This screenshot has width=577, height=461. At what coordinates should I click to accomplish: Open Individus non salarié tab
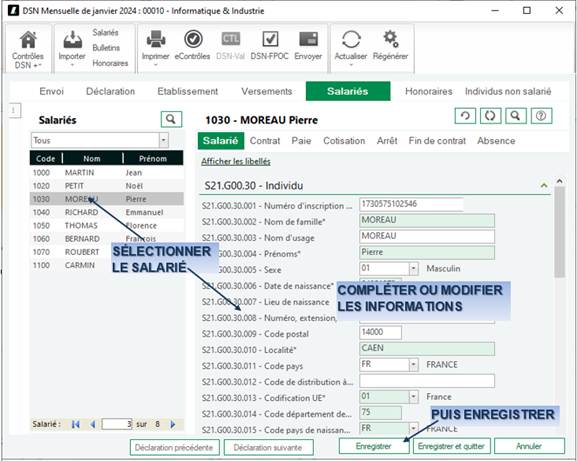pyautogui.click(x=508, y=91)
